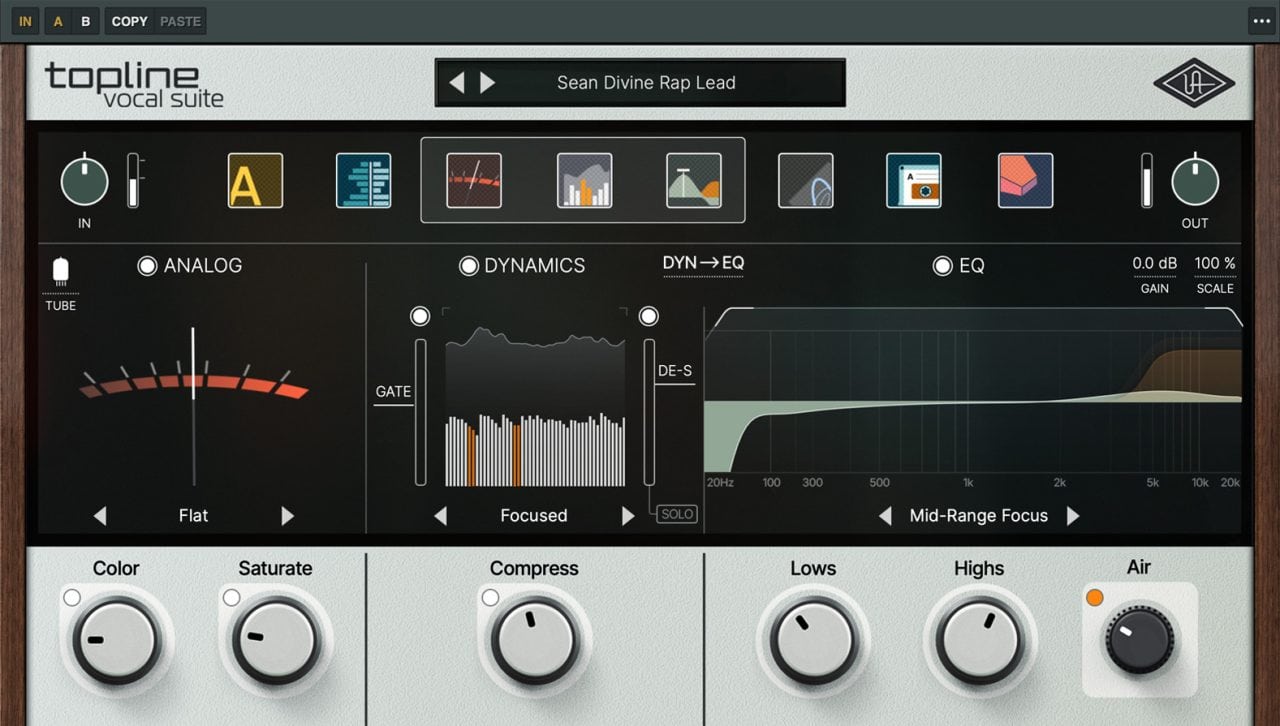Image resolution: width=1280 pixels, height=726 pixels.
Task: Click the next preset arrow beside Sean Divine Rap Lead
Action: coord(489,82)
